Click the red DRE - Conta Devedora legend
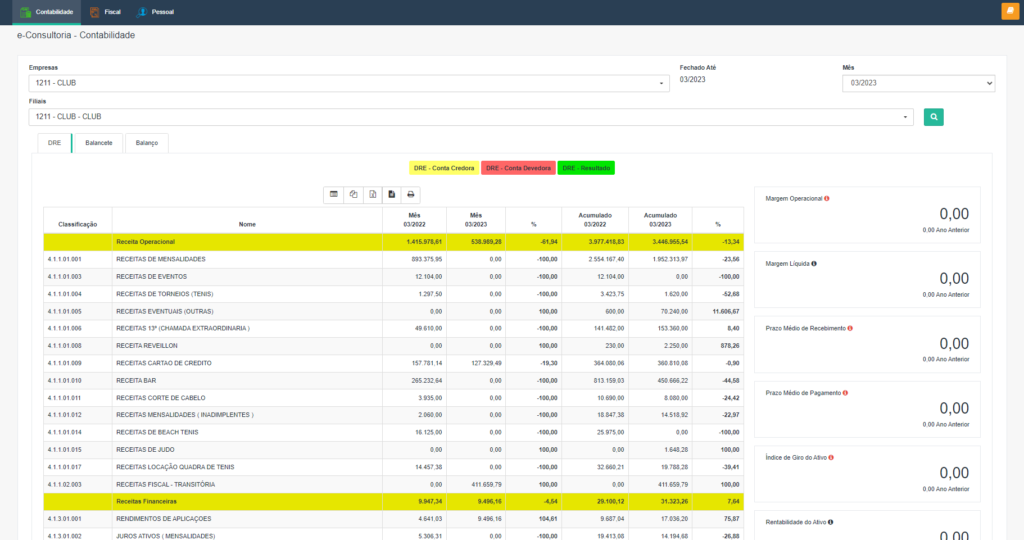Image resolution: width=1024 pixels, height=540 pixels. (519, 168)
